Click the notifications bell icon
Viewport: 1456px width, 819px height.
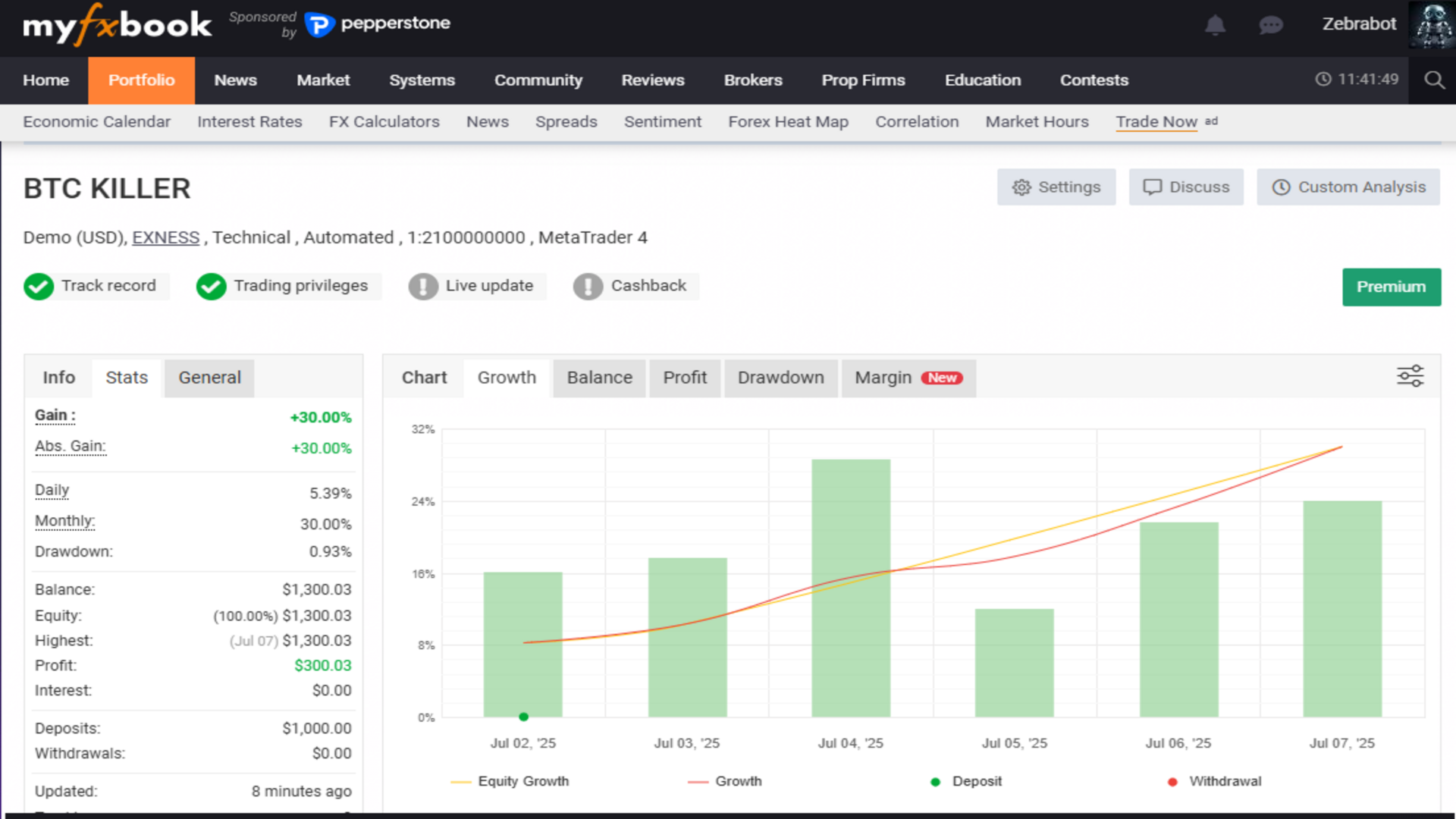tap(1215, 25)
